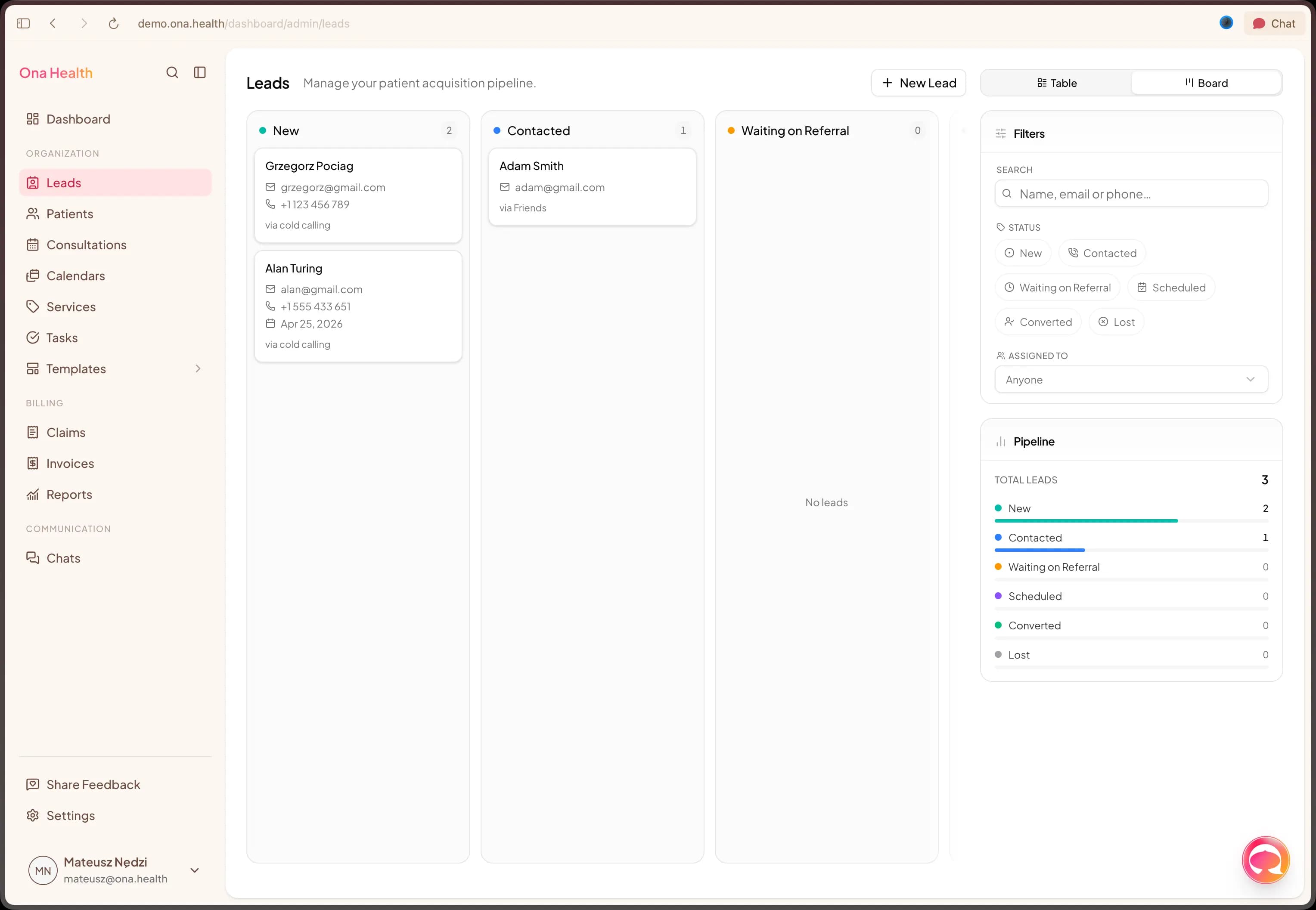Image resolution: width=1316 pixels, height=910 pixels.
Task: Click the New Lead button
Action: pyautogui.click(x=919, y=83)
